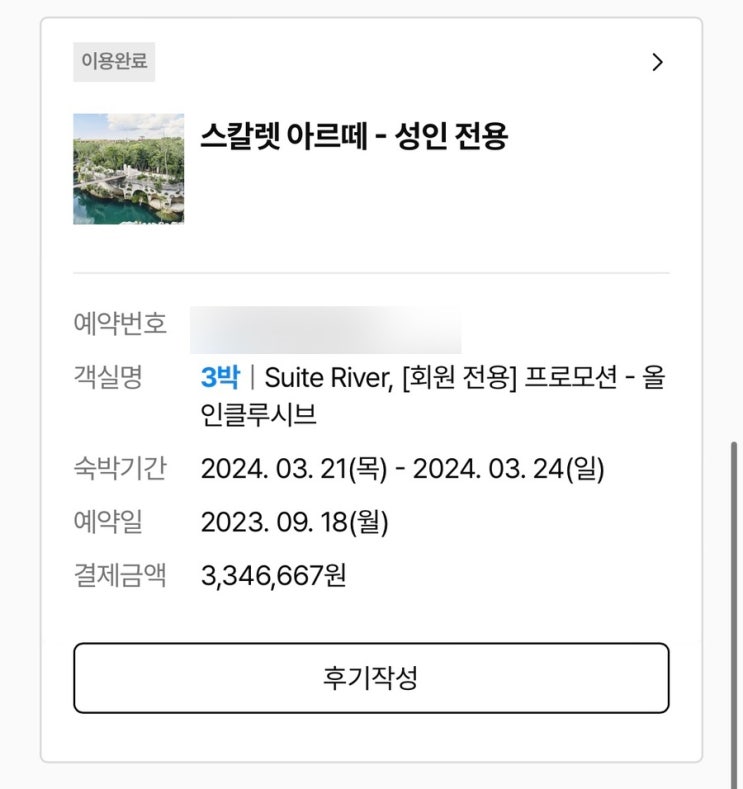Click the 예약일 label
The image size is (743, 789).
(108, 521)
